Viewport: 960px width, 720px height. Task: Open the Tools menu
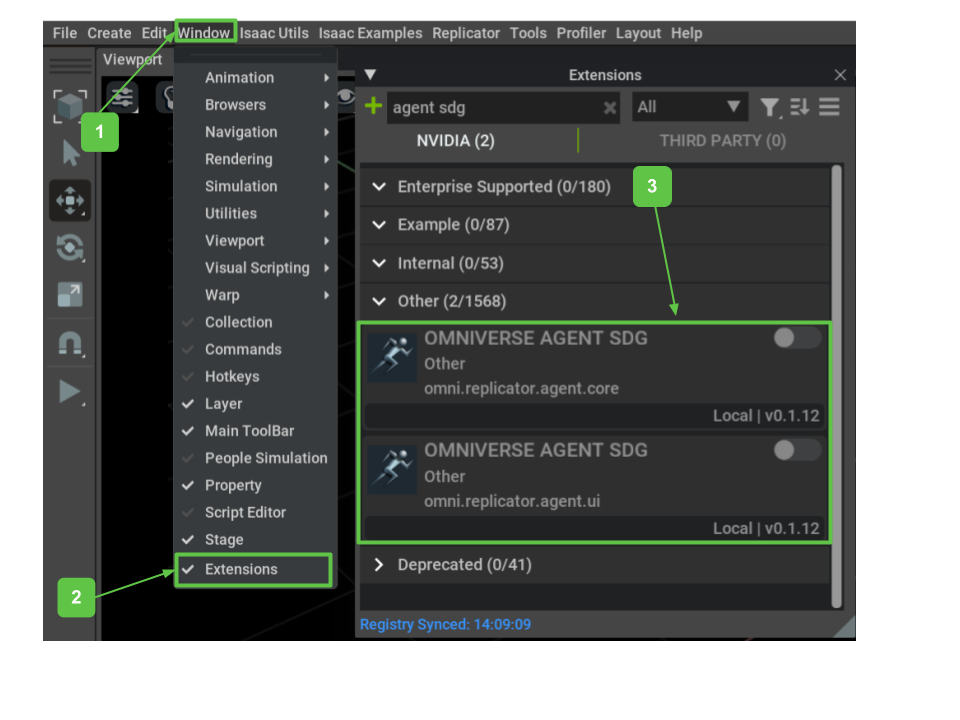coord(528,33)
